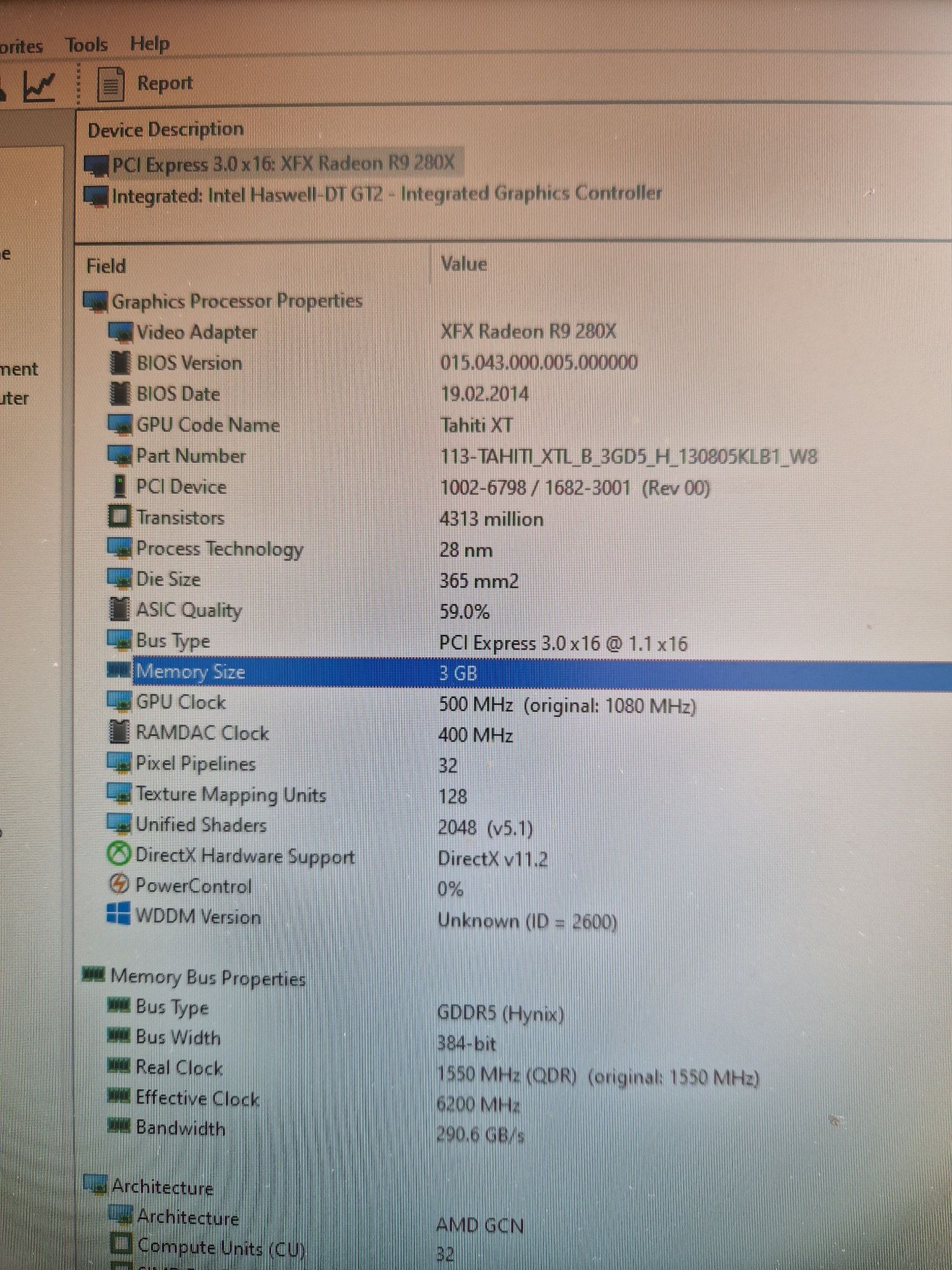This screenshot has width=952, height=1270.
Task: Click the WDDM Version Windows logo icon
Action: (x=119, y=915)
